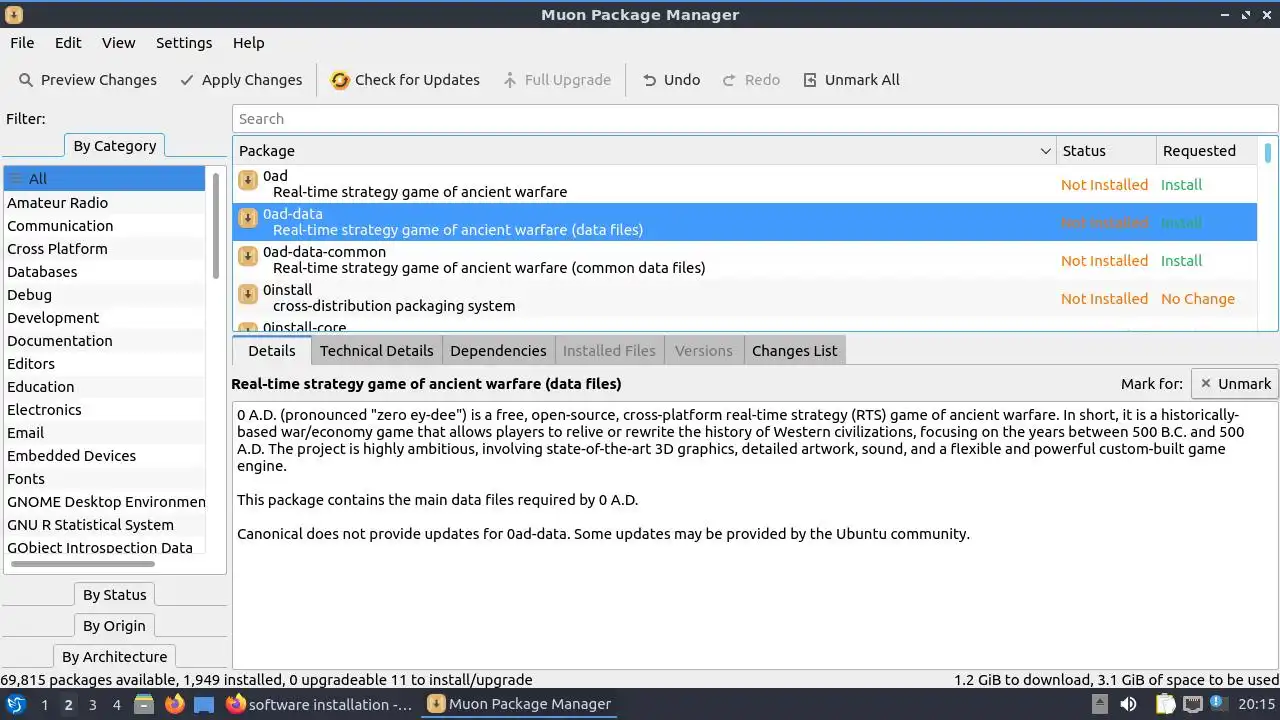Select the Education category
Viewport: 1280px width, 720px height.
[104, 387]
